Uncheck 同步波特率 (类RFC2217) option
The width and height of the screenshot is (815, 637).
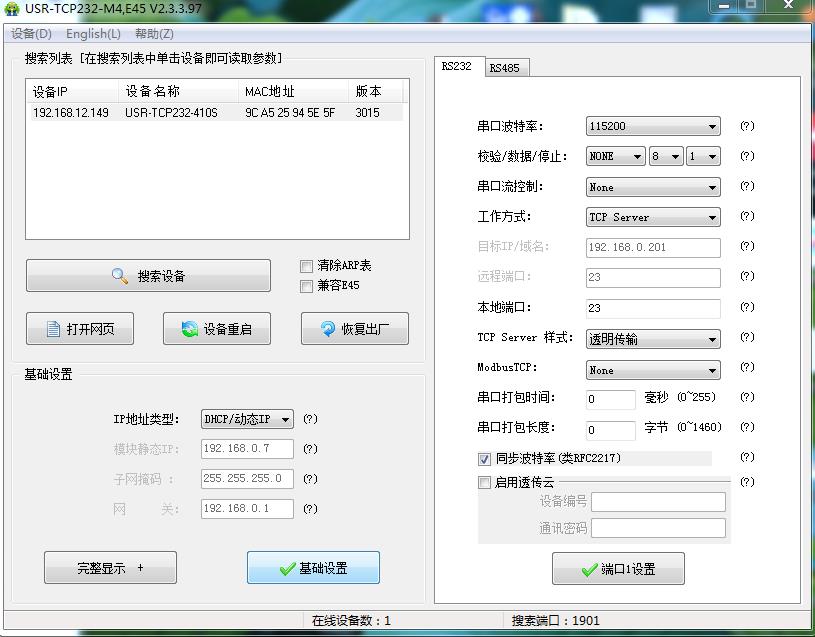pyautogui.click(x=485, y=459)
